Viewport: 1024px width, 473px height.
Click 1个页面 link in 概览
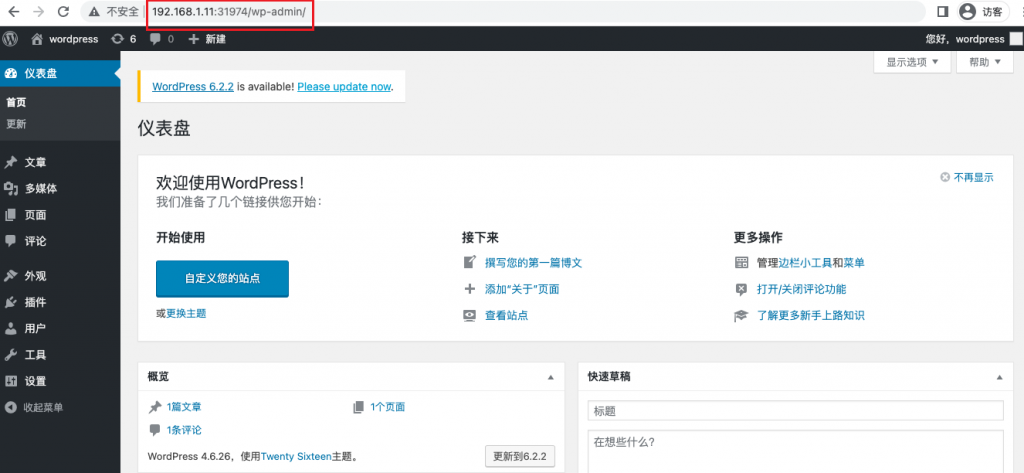(x=387, y=406)
